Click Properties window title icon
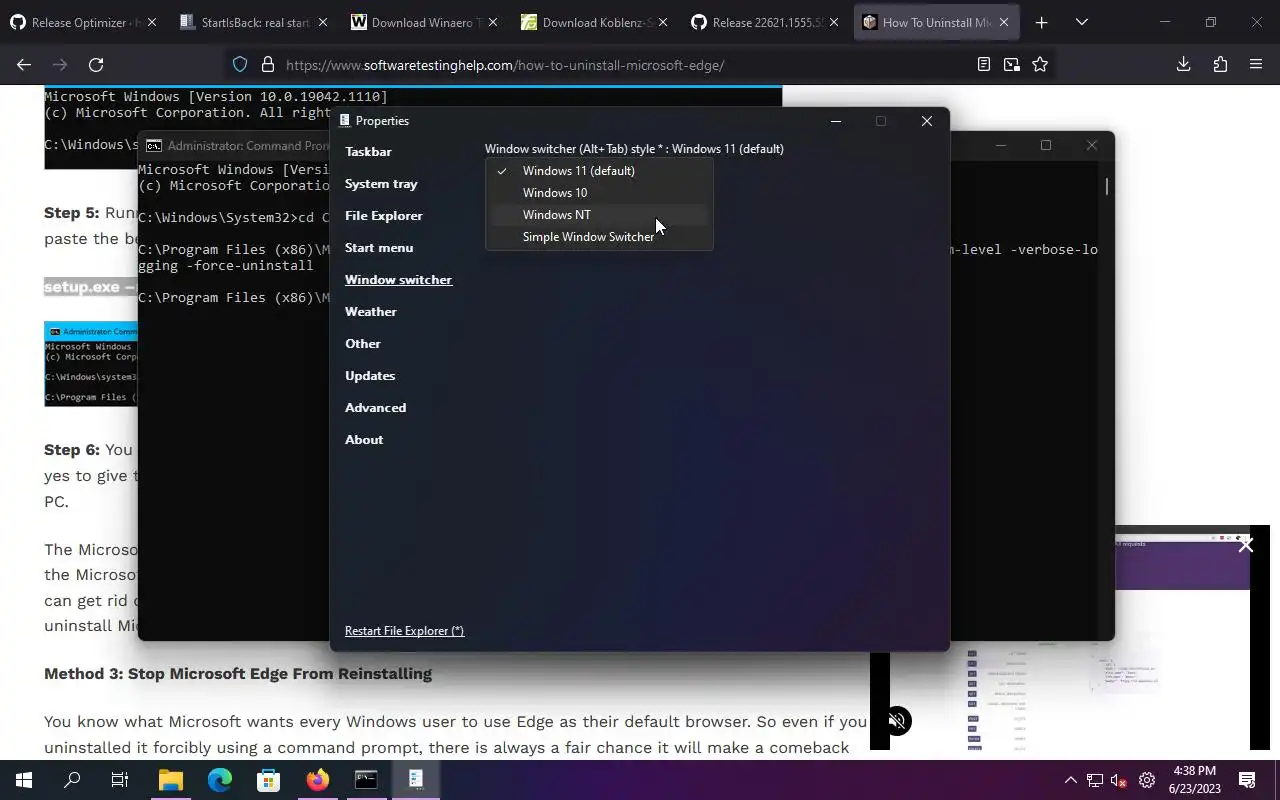Image resolution: width=1280 pixels, height=800 pixels. click(x=344, y=120)
